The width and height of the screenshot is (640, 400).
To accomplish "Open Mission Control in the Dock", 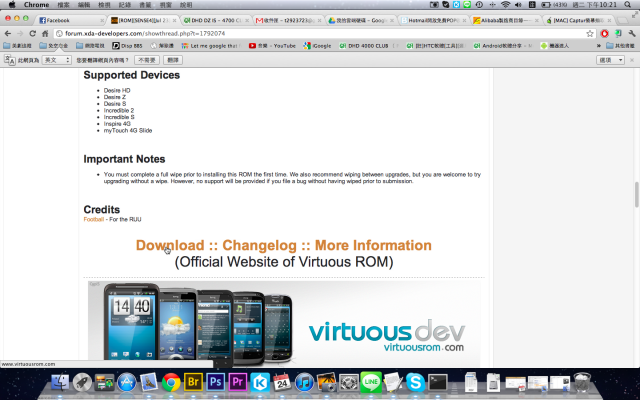I will 104,383.
